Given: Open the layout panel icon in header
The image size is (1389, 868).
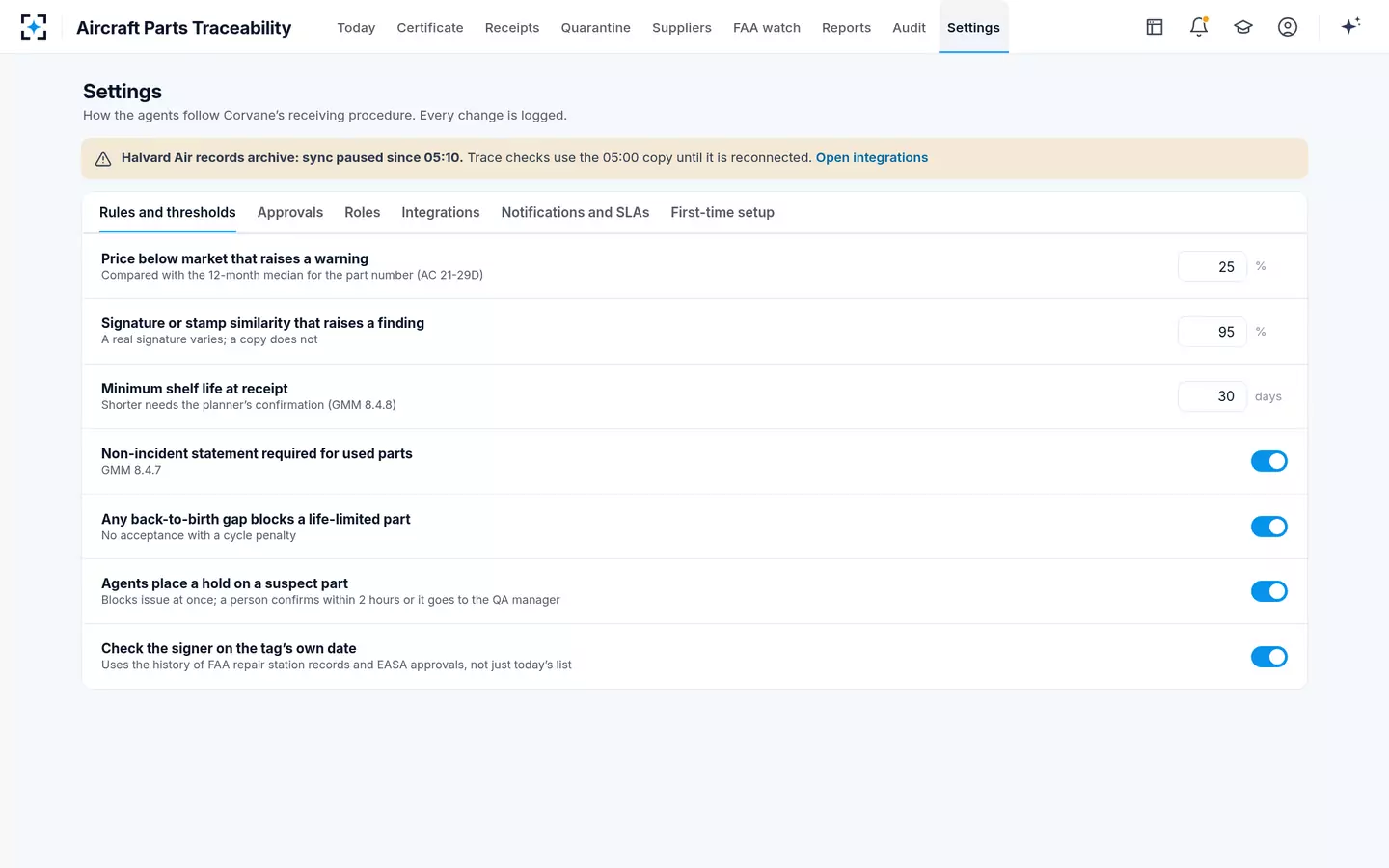Looking at the screenshot, I should tap(1155, 27).
